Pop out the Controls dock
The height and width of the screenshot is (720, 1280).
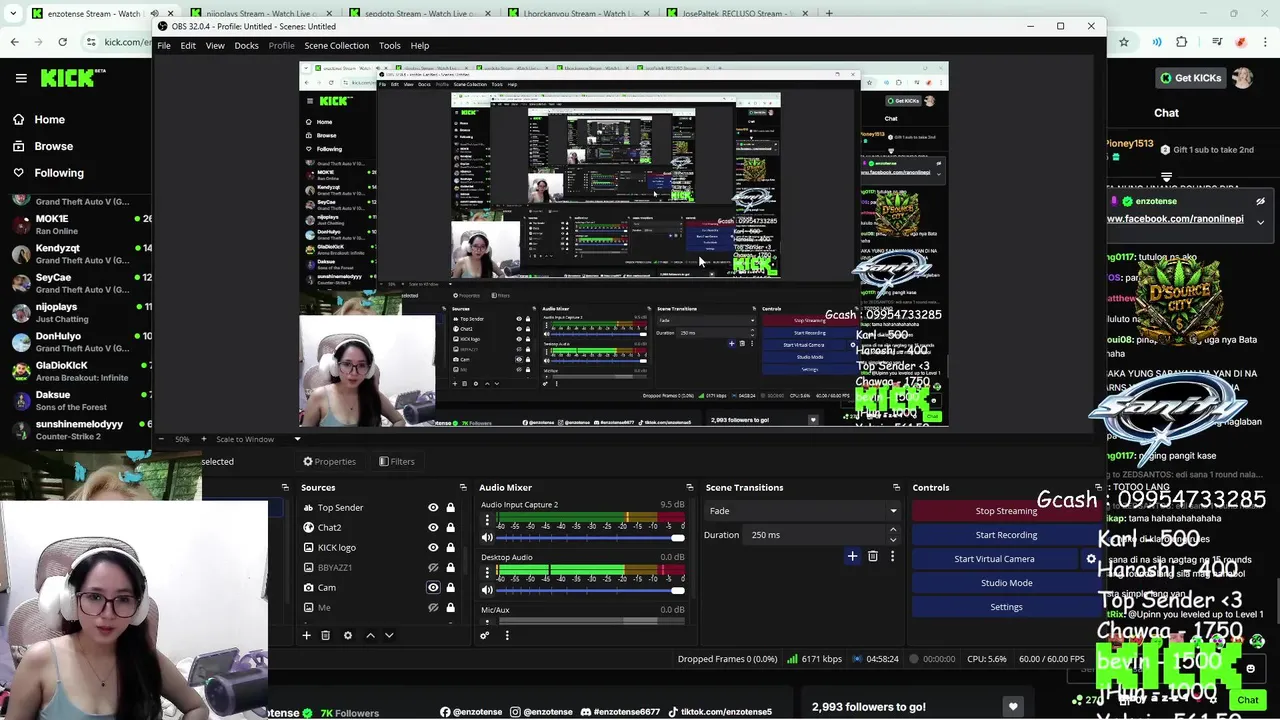[x=1098, y=487]
